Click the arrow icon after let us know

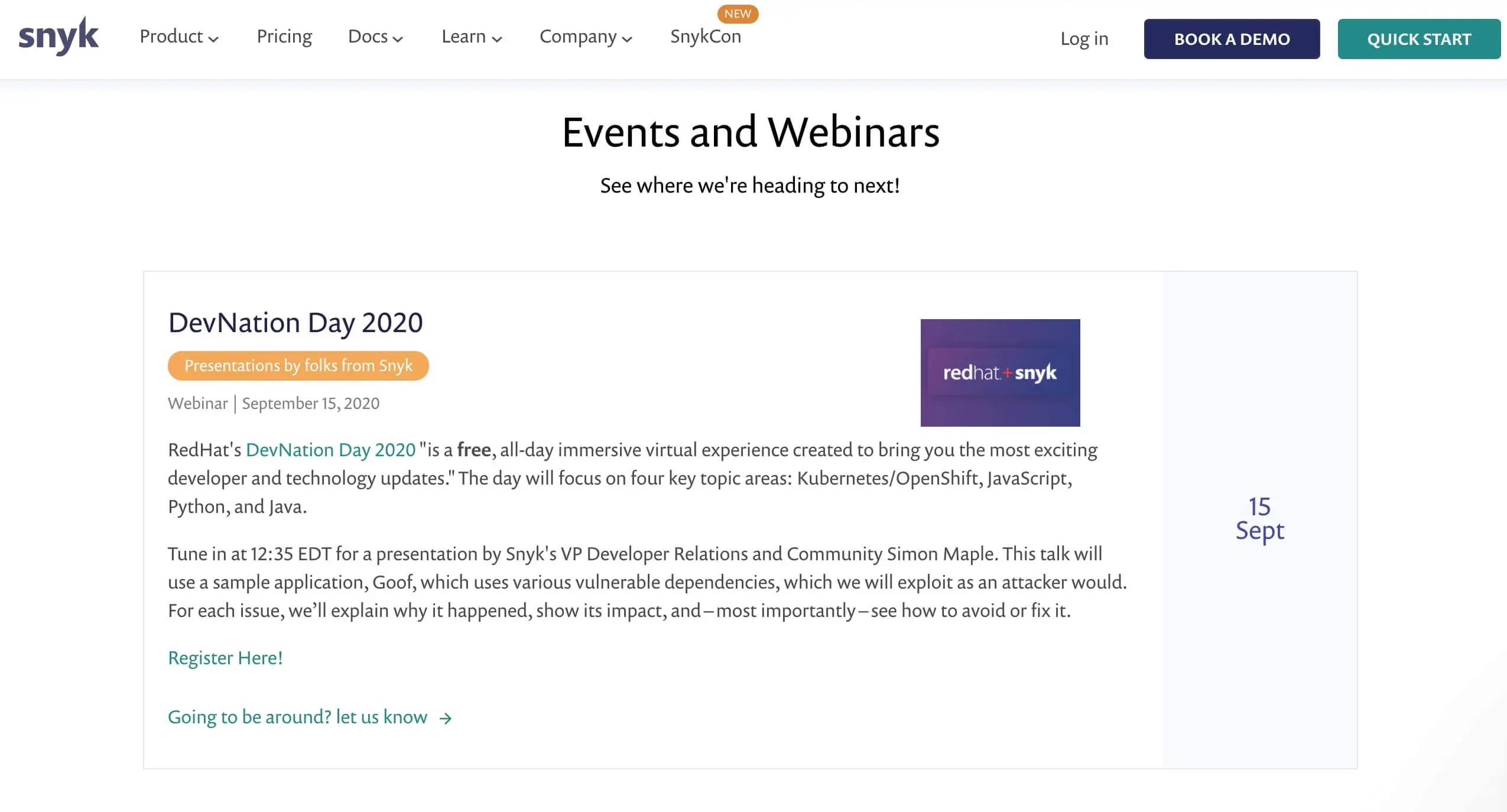[x=446, y=718]
